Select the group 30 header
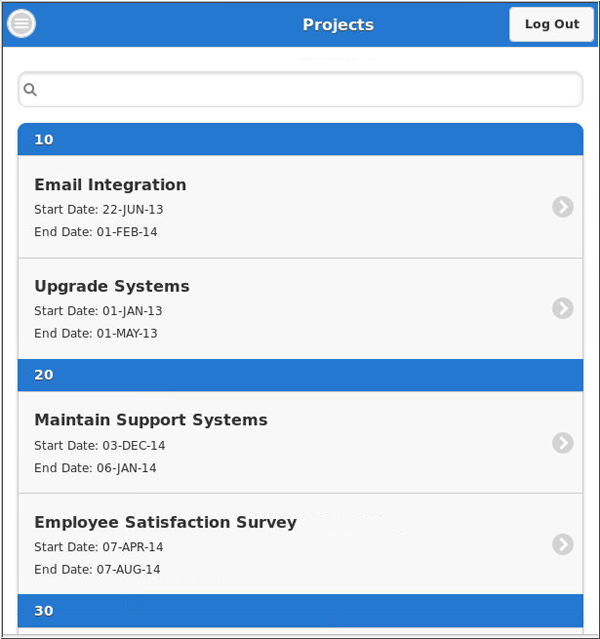This screenshot has width=600, height=639. tap(300, 611)
